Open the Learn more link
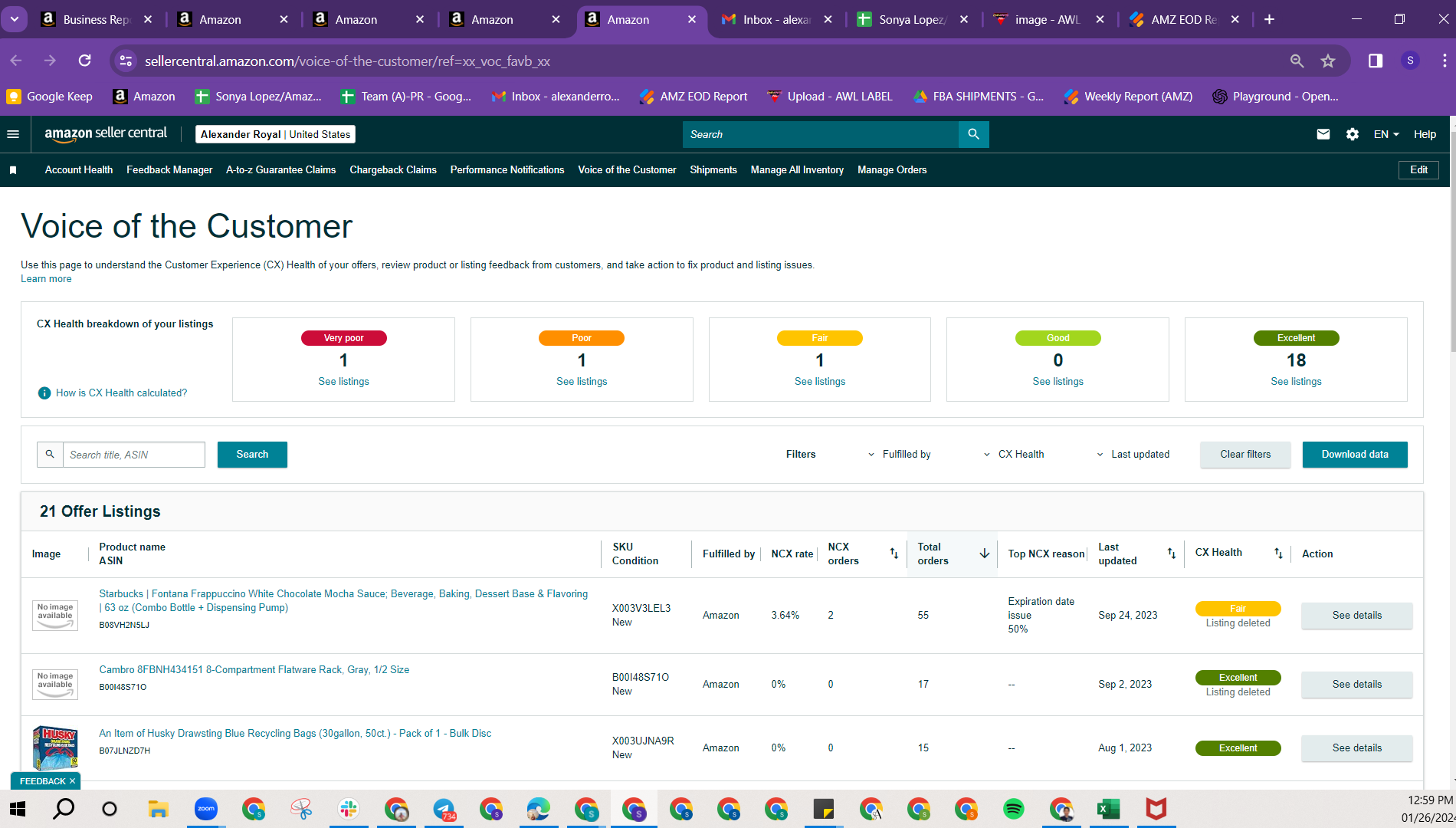Image resolution: width=1456 pixels, height=828 pixels. click(46, 279)
